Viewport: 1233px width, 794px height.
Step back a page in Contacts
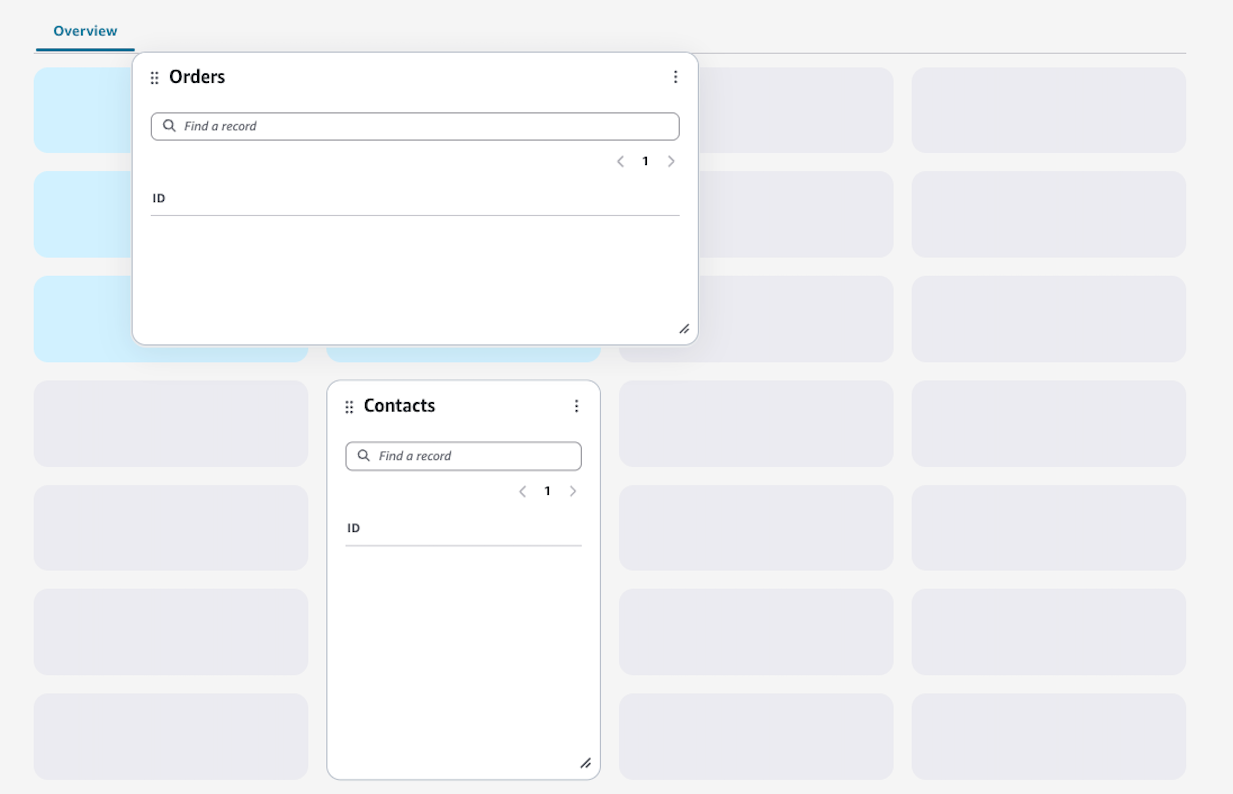tap(522, 491)
